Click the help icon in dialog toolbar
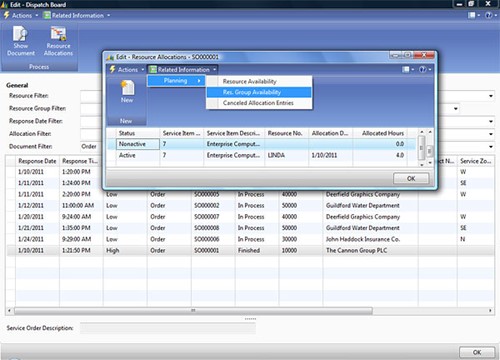 pos(425,69)
